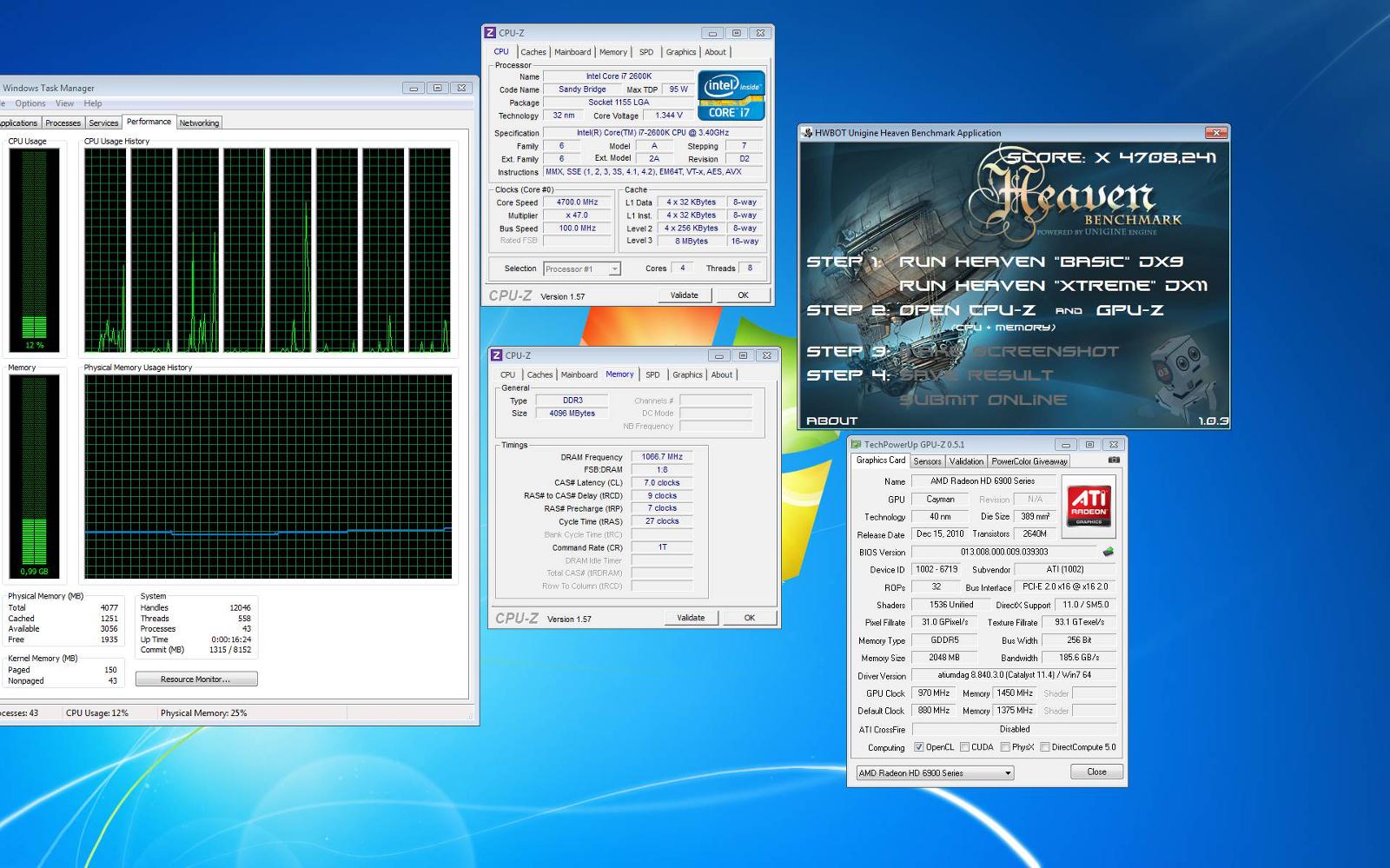Open the Sensors tab in GPU-Z
1390x868 pixels.
click(x=927, y=461)
